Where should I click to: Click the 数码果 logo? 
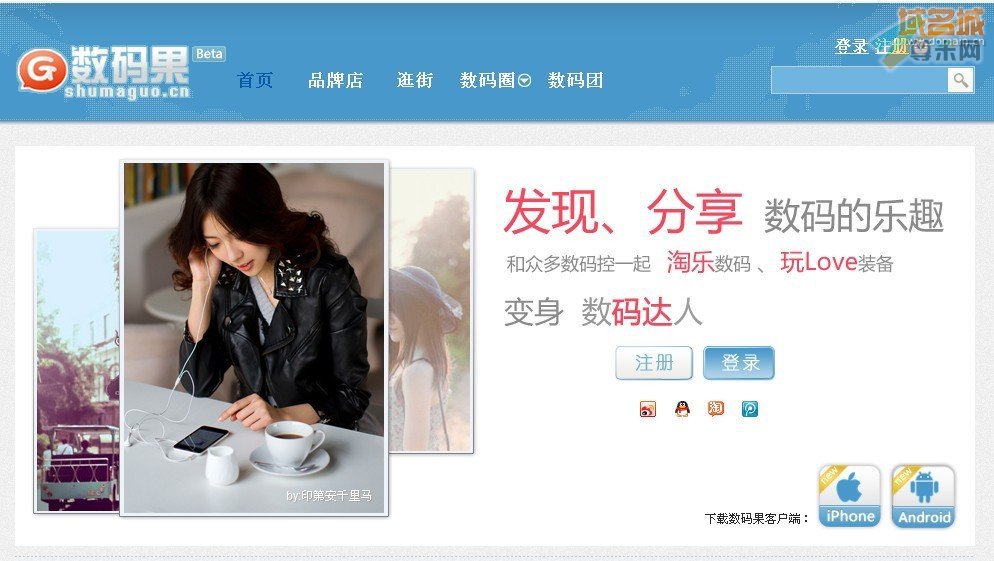[x=105, y=72]
